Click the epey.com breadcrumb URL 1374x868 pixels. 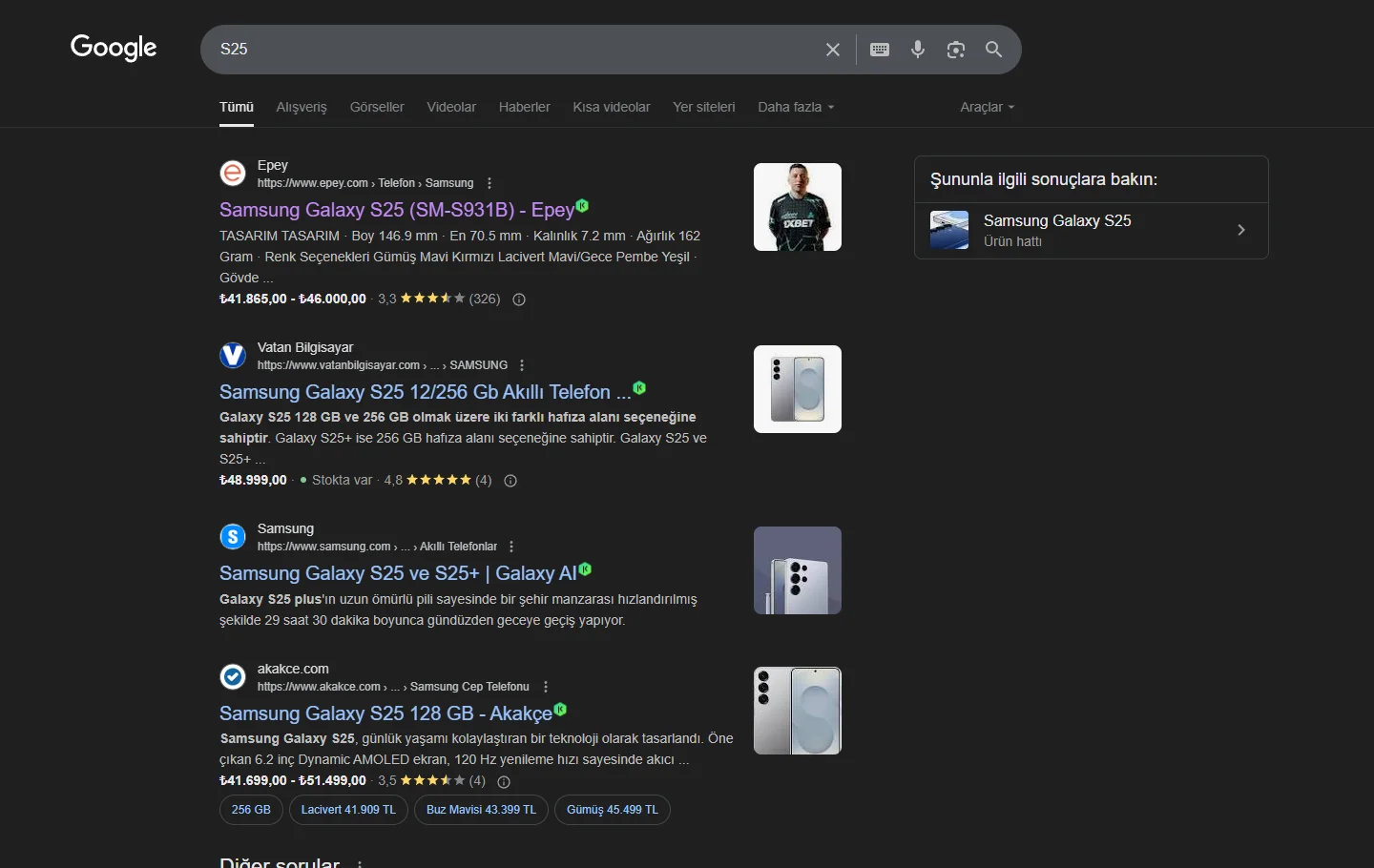pos(365,183)
